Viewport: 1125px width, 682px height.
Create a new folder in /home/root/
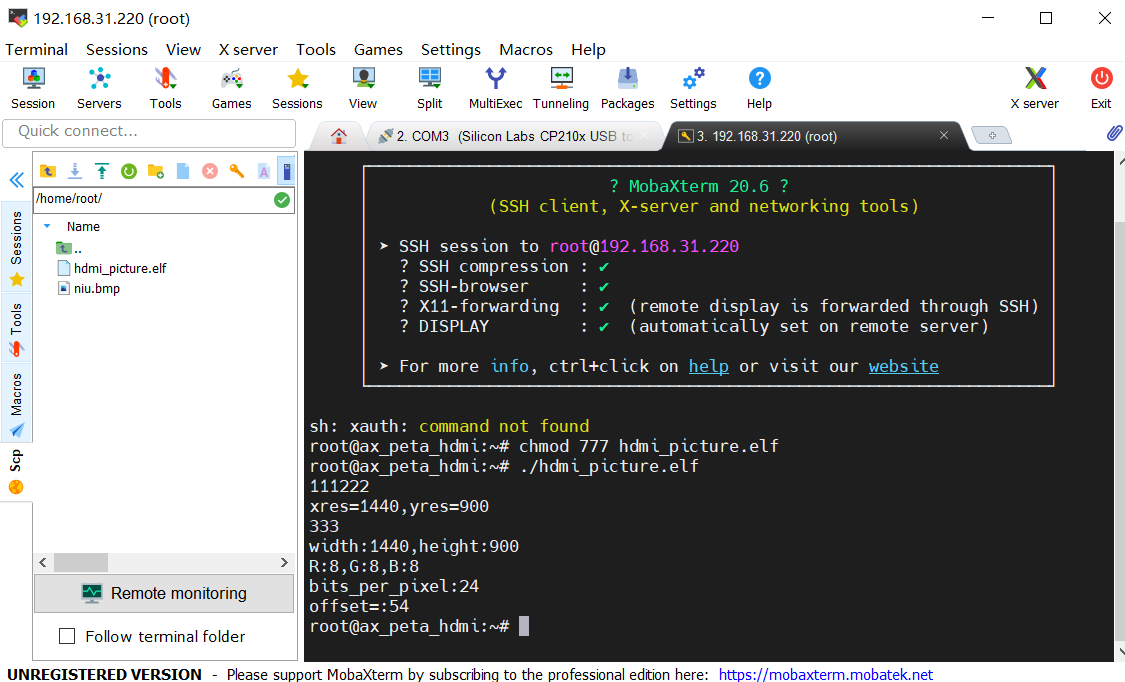155,171
